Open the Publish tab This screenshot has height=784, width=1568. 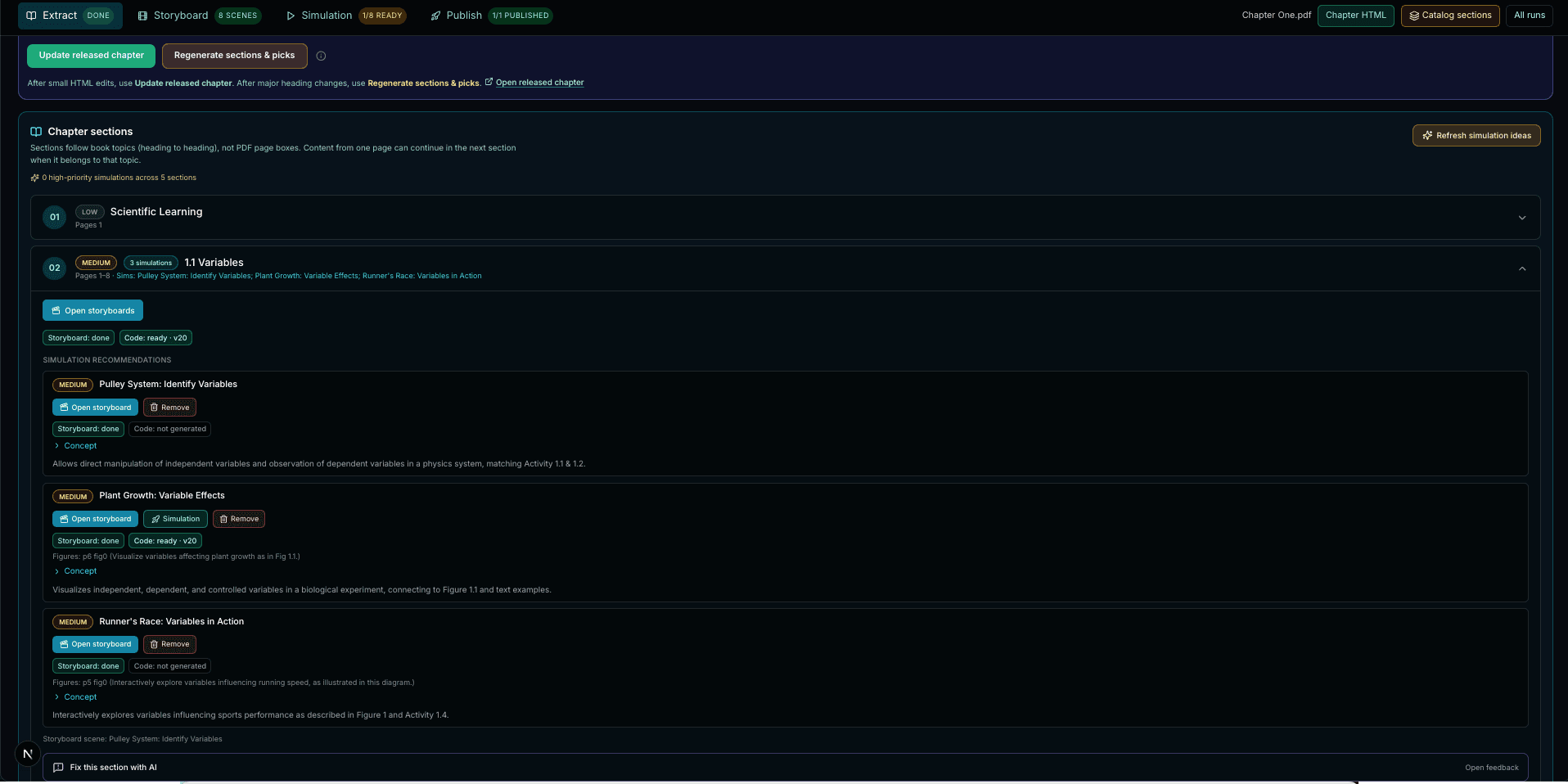pyautogui.click(x=491, y=16)
